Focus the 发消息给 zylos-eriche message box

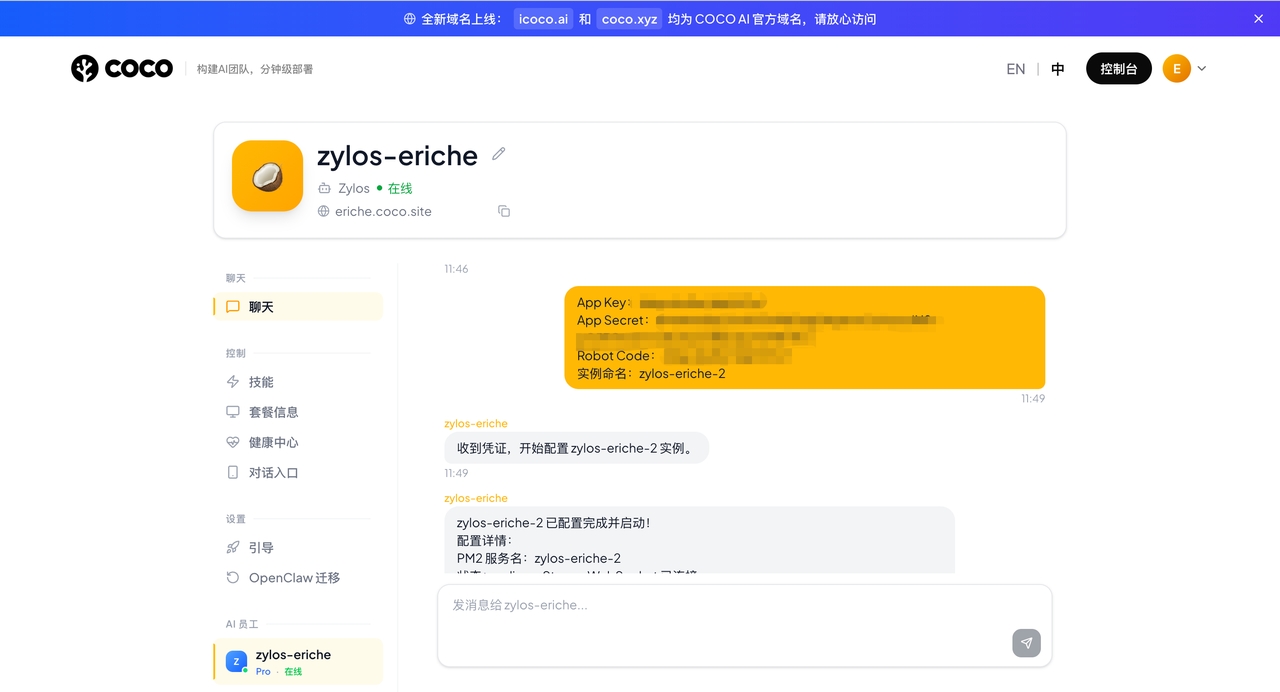click(x=744, y=626)
